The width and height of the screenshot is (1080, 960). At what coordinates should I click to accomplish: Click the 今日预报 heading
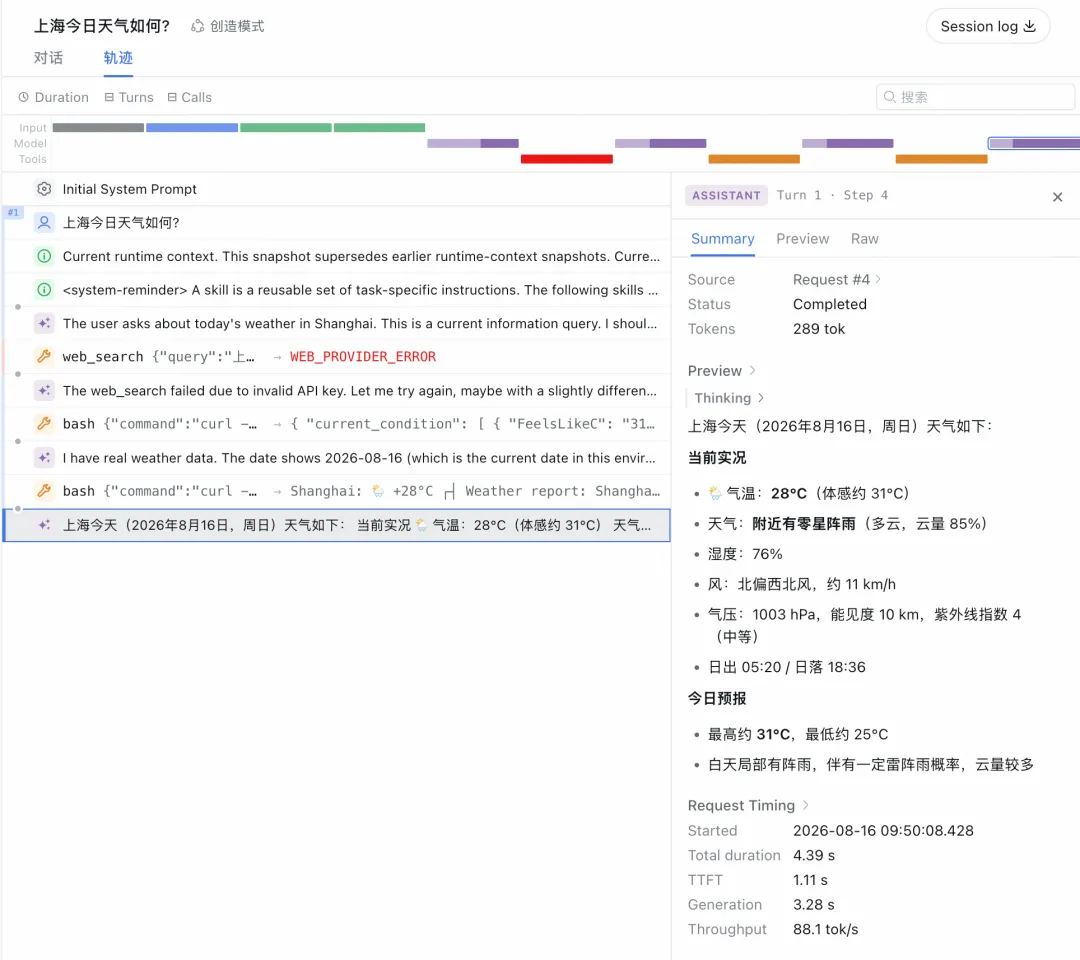tap(717, 698)
